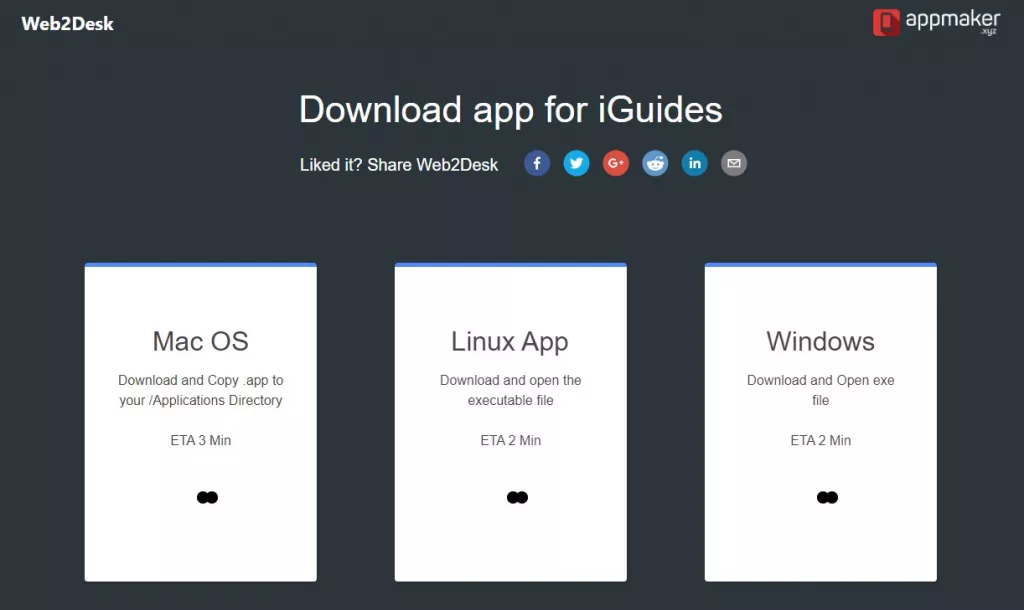Open the appmaker.xyz logo link
Viewport: 1024px width, 610px height.
936,22
